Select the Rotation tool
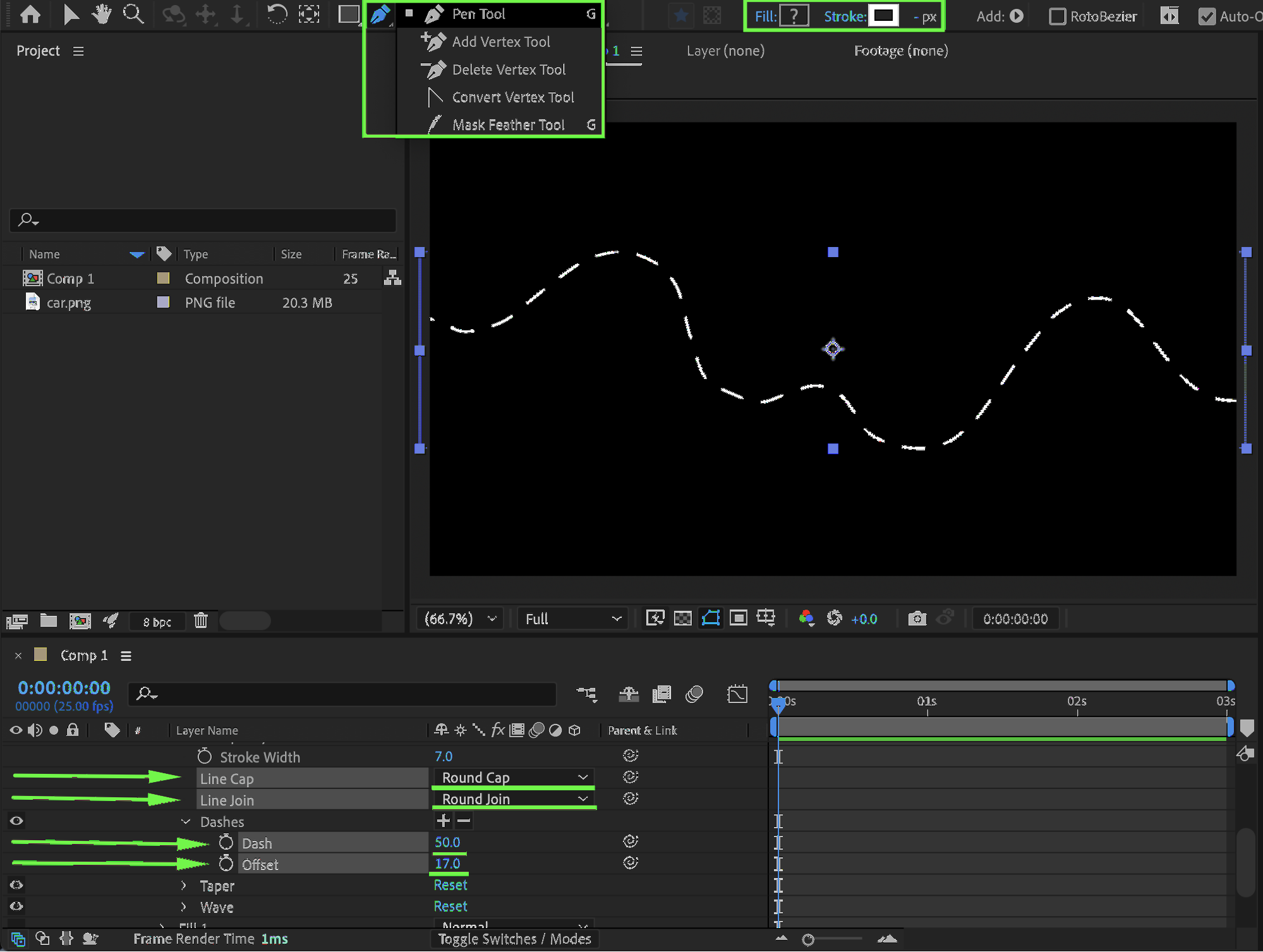Viewport: 1263px width, 952px height. [277, 15]
